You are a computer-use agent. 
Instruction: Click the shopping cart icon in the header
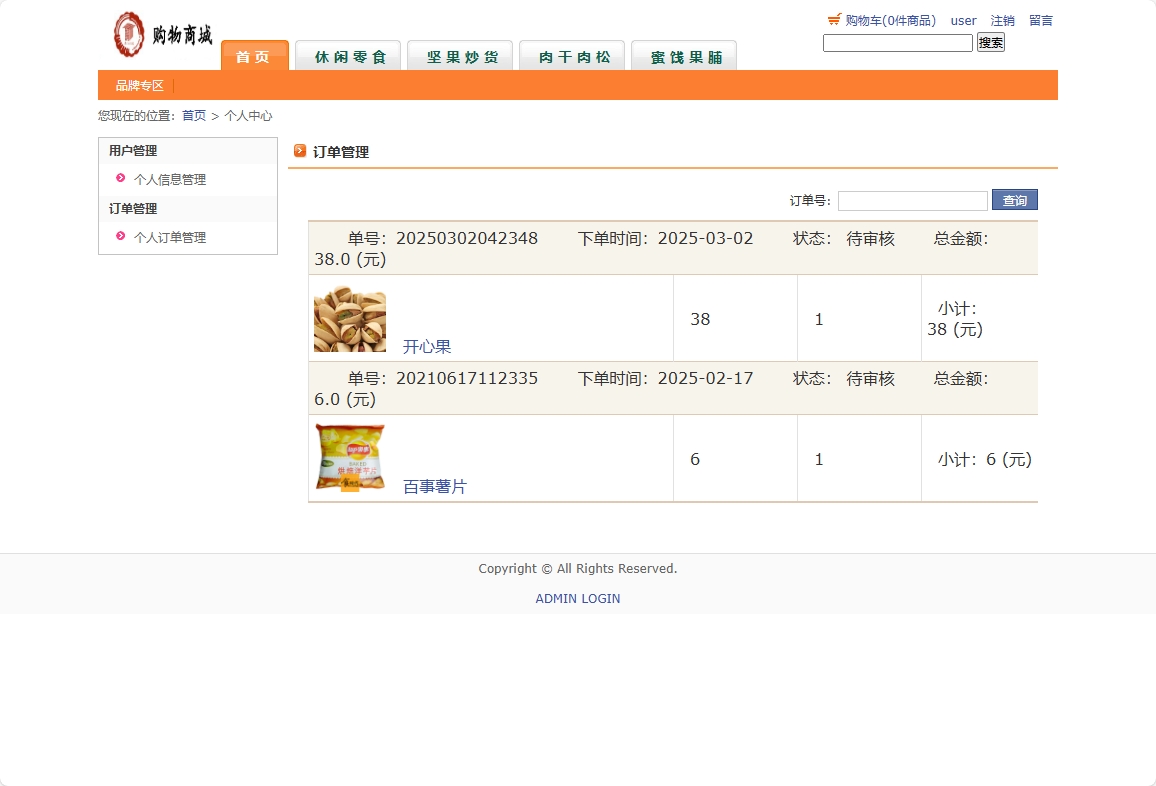click(x=834, y=18)
